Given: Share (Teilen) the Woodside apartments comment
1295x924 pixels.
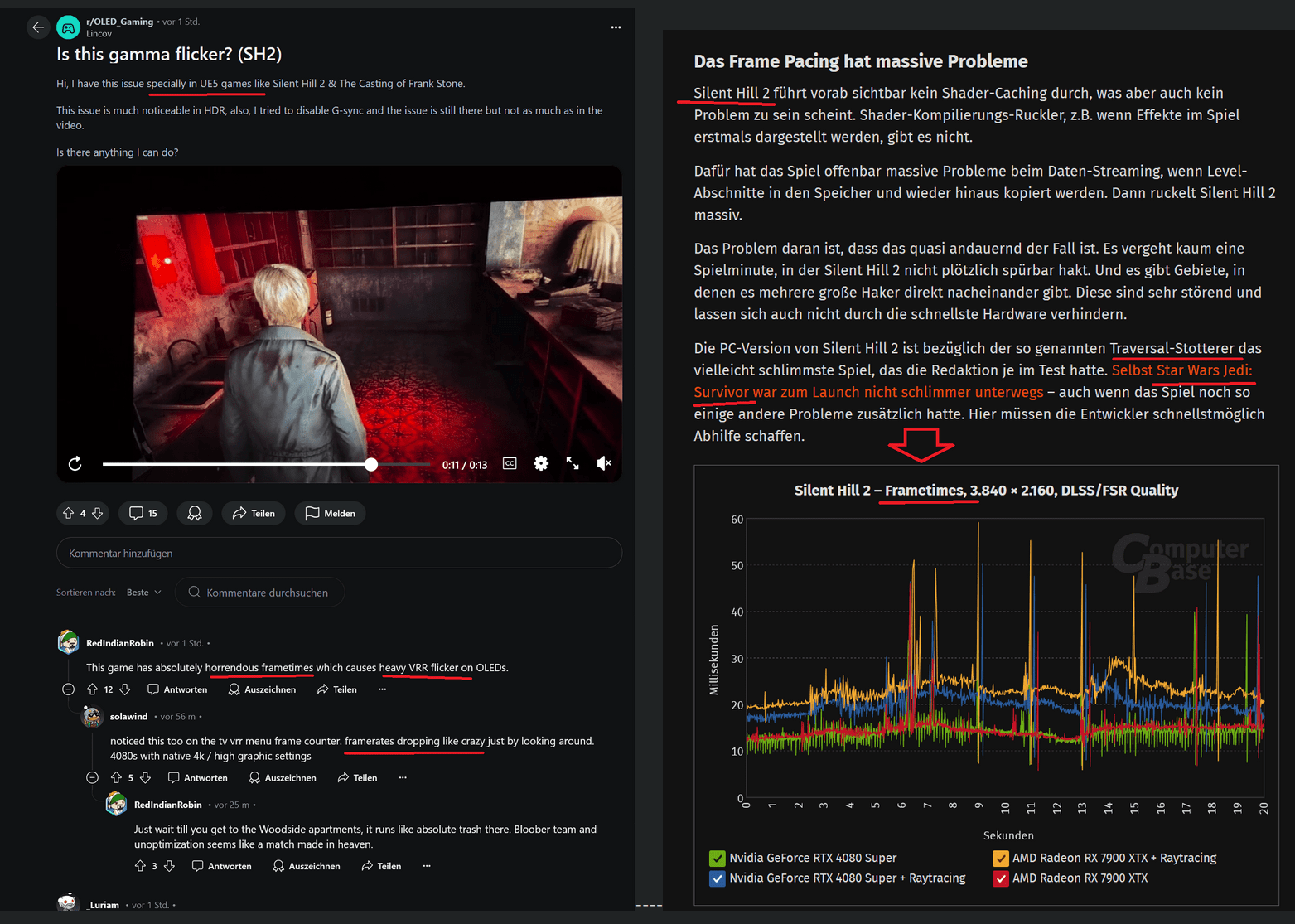Looking at the screenshot, I should (x=381, y=866).
